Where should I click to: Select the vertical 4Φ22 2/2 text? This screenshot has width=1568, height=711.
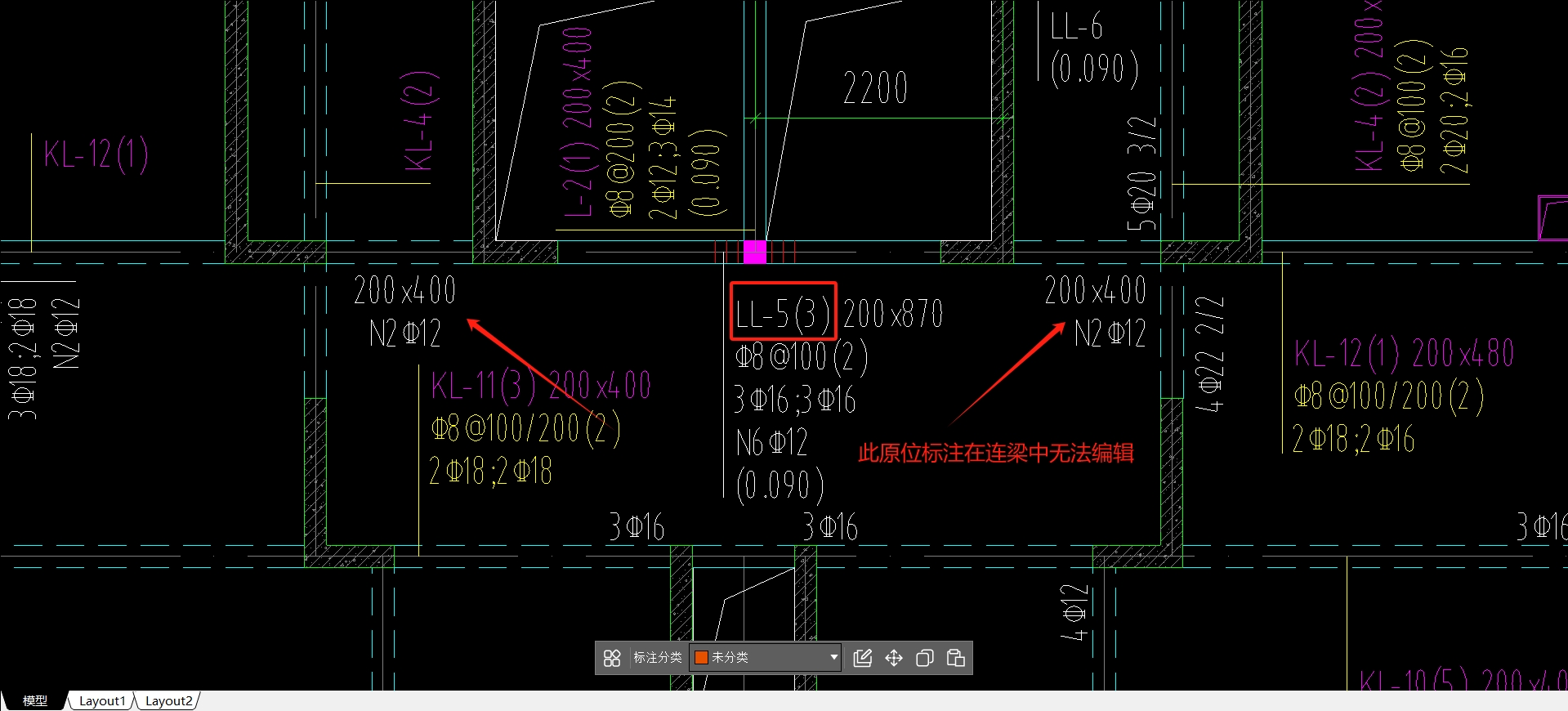pos(1210,353)
